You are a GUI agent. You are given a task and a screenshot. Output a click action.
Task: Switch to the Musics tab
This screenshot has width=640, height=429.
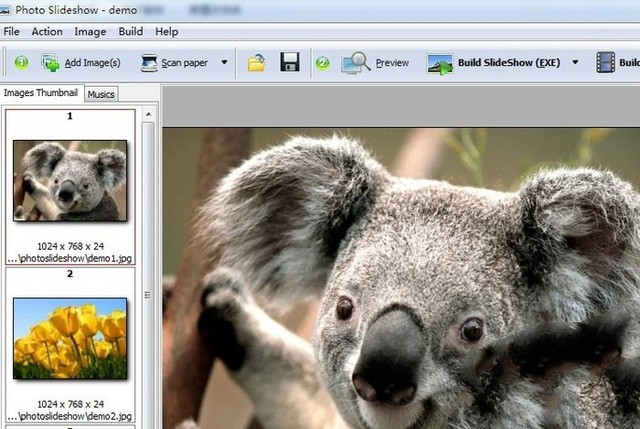coord(101,94)
